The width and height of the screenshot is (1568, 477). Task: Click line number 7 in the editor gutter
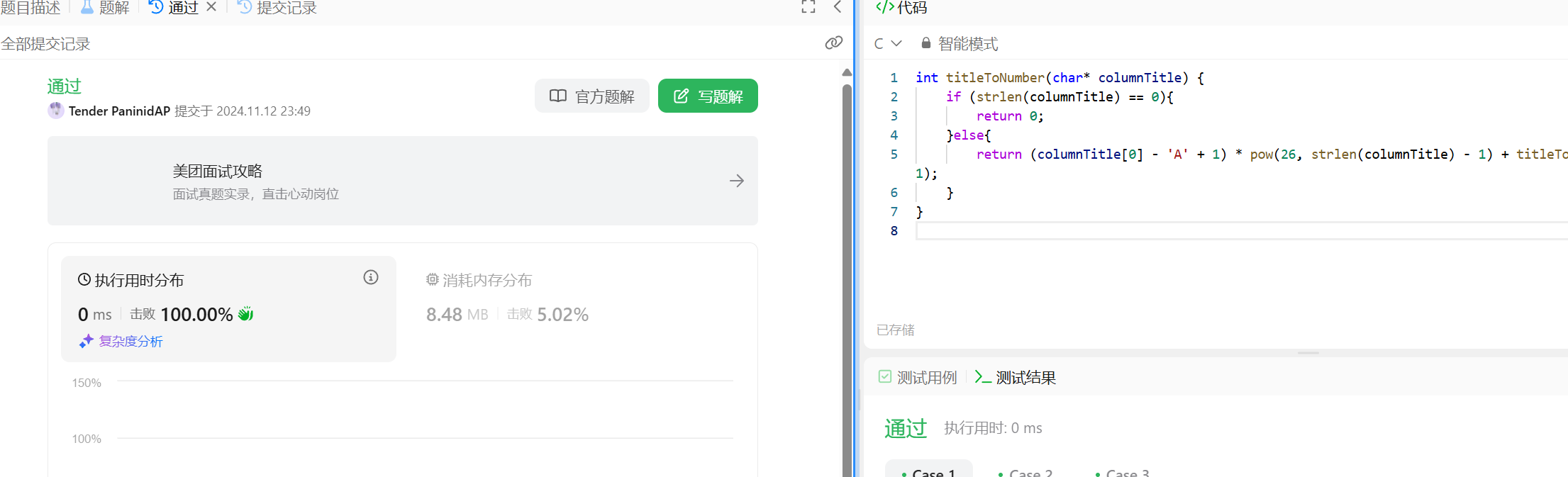894,212
